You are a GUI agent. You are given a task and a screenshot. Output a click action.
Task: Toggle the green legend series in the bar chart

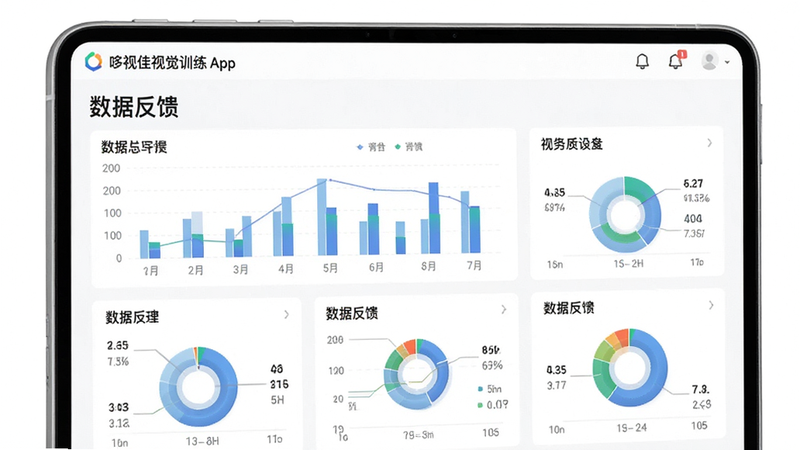408,147
